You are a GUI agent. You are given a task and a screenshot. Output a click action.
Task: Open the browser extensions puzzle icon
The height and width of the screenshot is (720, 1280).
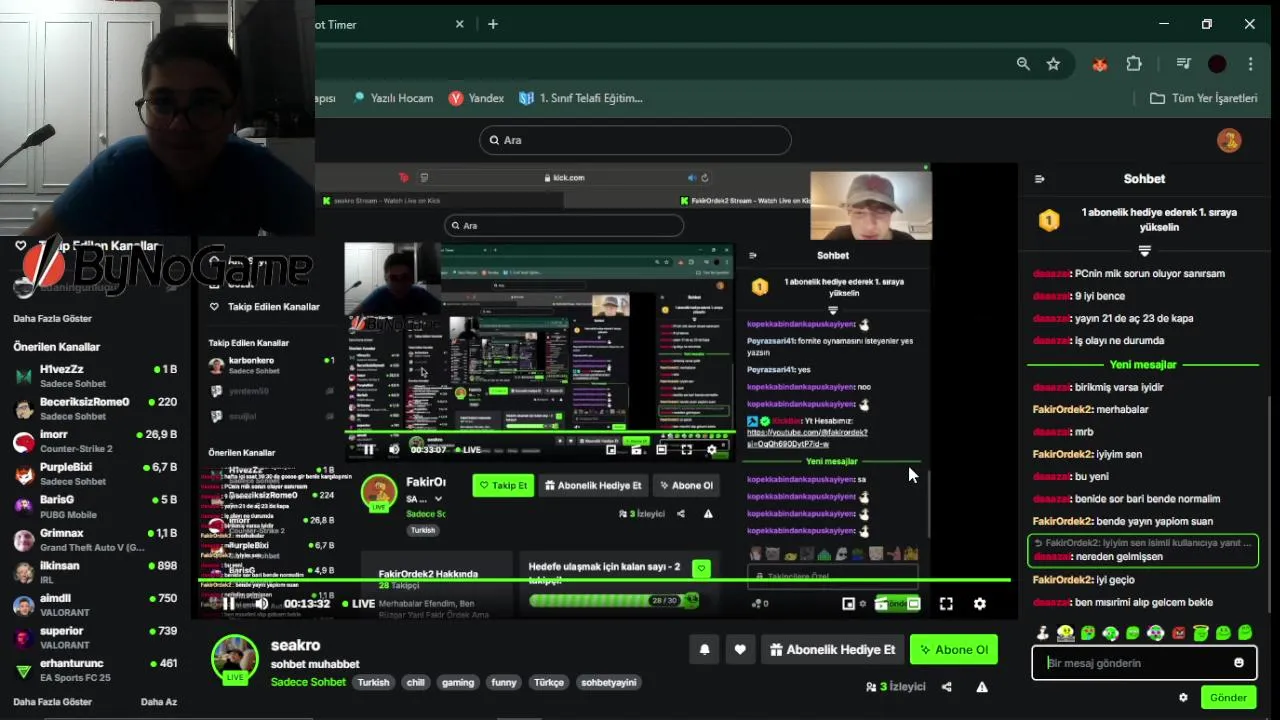pos(1134,64)
